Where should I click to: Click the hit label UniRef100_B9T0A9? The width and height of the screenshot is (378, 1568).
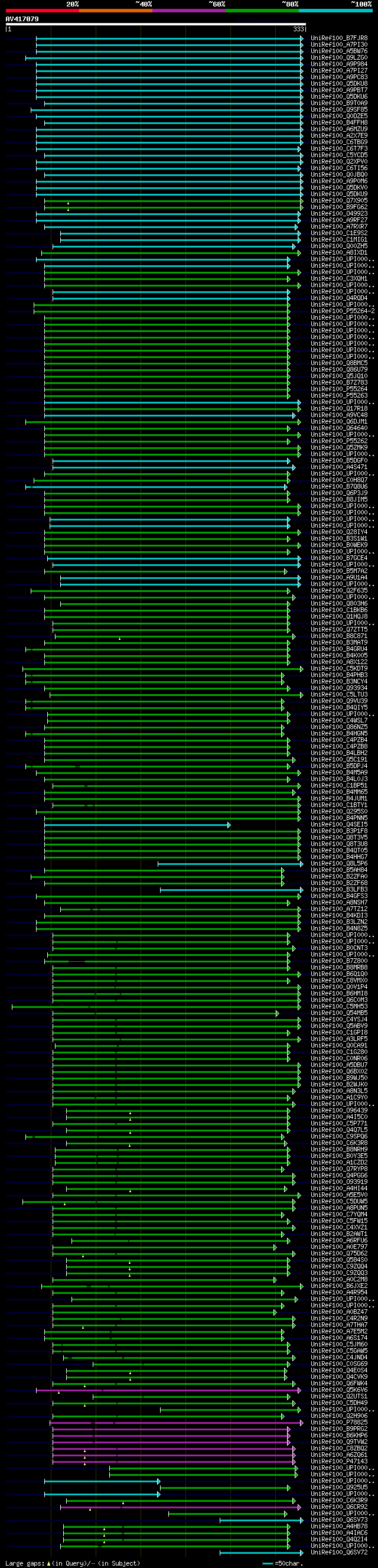pos(339,103)
